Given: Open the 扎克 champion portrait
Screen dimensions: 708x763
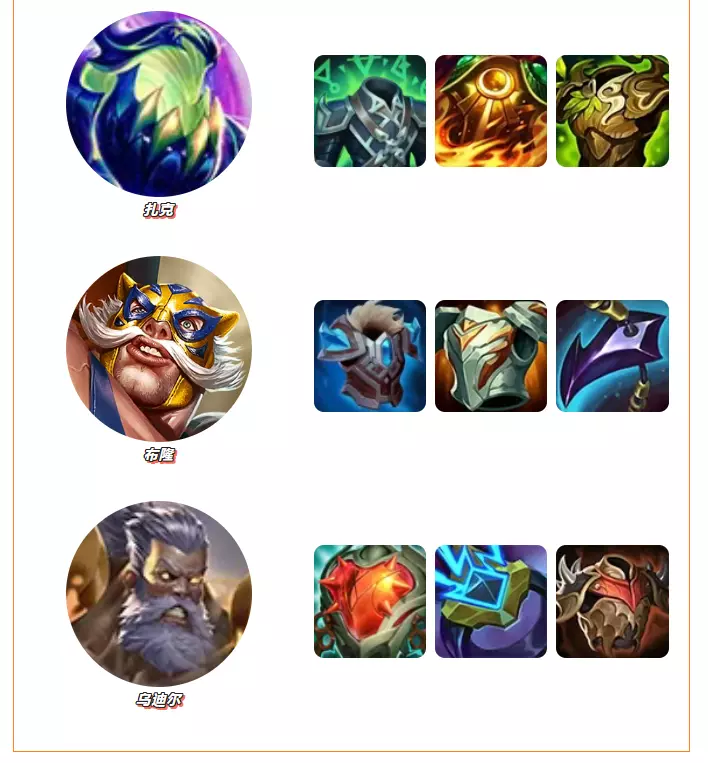Looking at the screenshot, I should click(159, 104).
